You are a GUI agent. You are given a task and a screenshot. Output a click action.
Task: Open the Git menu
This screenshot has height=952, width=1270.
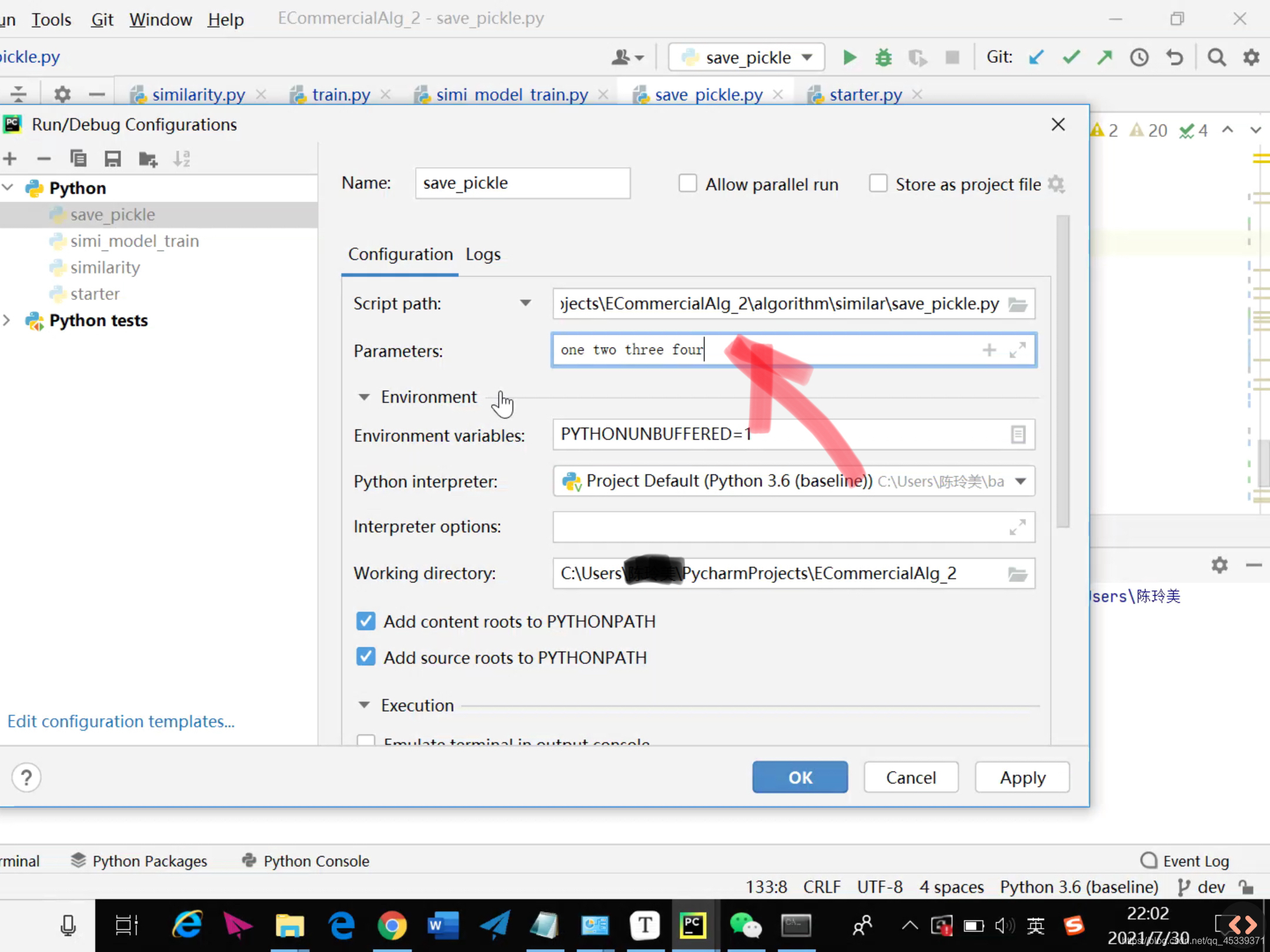coord(102,19)
